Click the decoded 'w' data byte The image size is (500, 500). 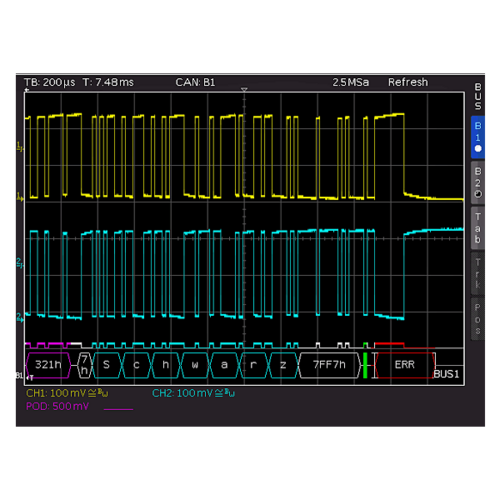(195, 365)
